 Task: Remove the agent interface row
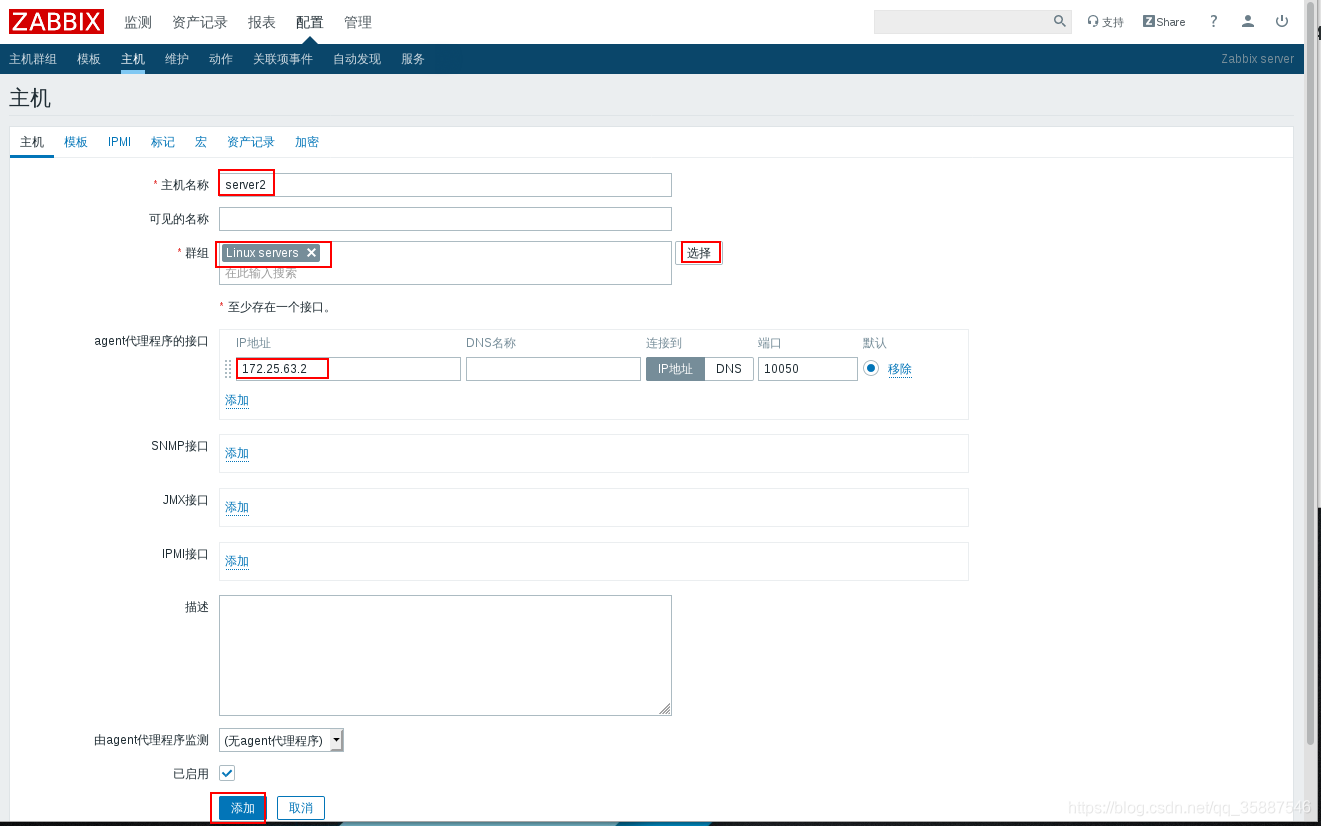[x=900, y=369]
